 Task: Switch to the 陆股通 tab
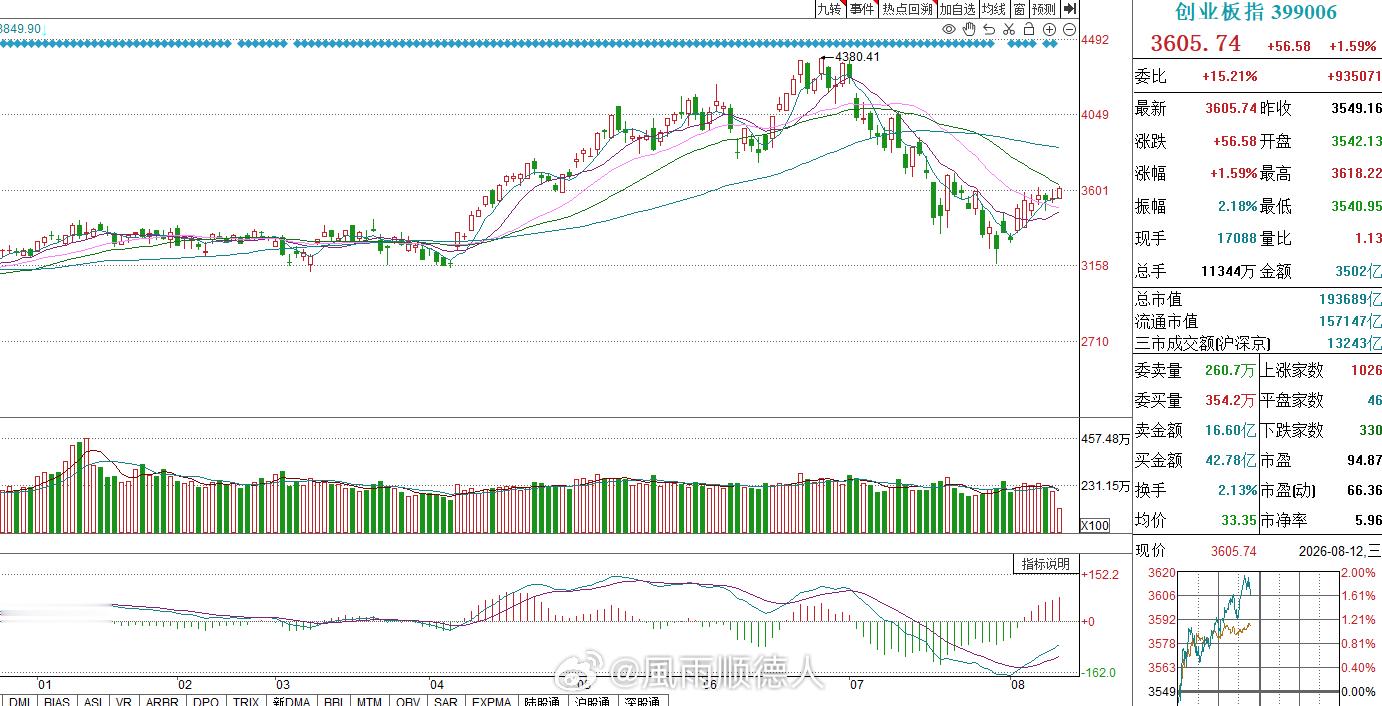pyautogui.click(x=545, y=702)
